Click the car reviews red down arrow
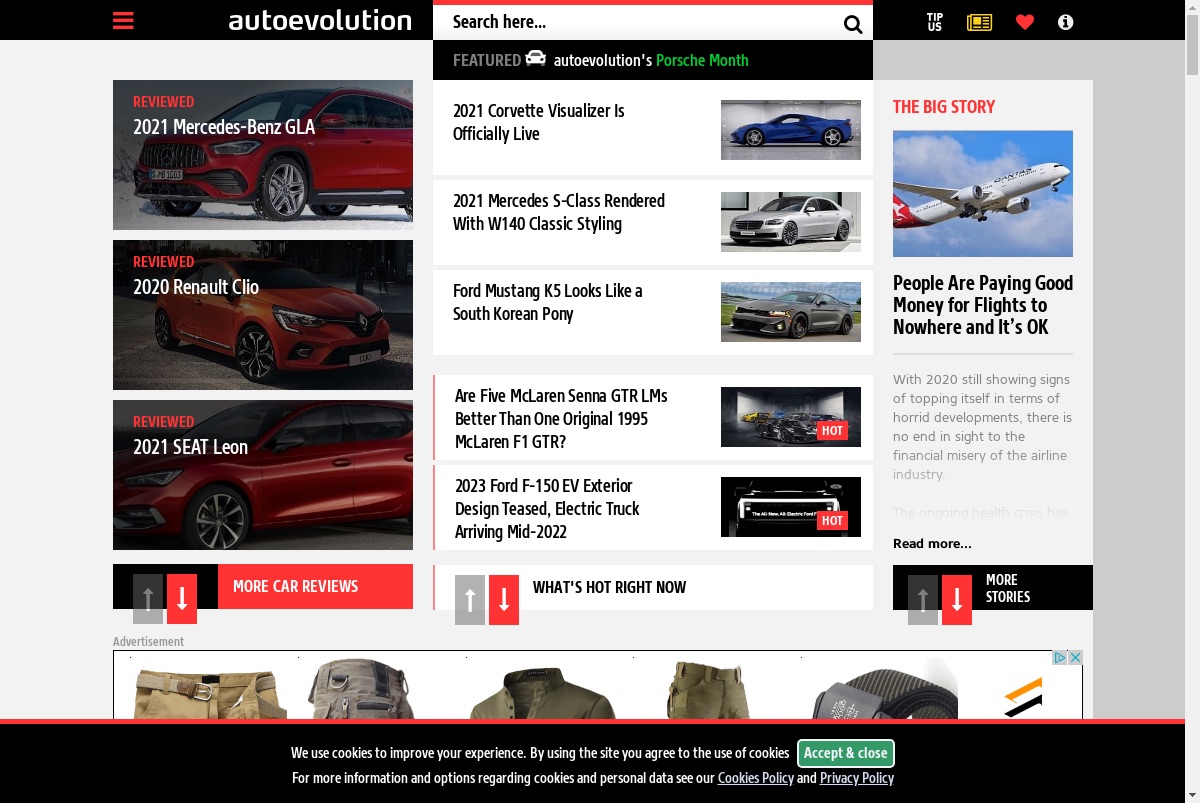Screen dimensions: 1200x803 point(182,599)
